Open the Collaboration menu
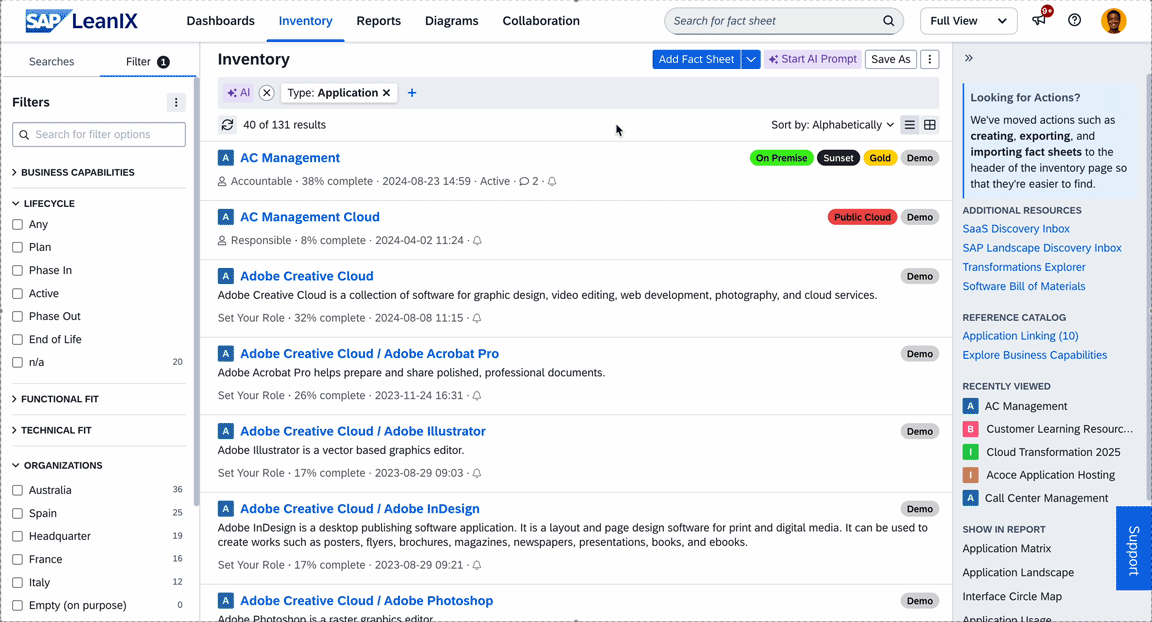 pos(541,21)
